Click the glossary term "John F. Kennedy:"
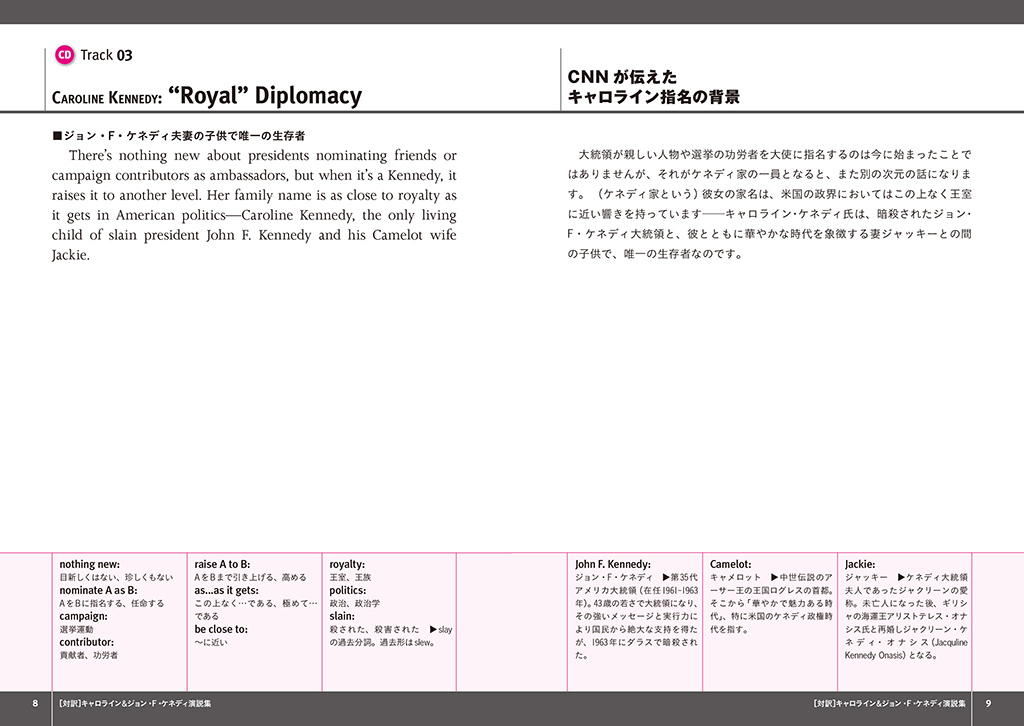 point(613,564)
